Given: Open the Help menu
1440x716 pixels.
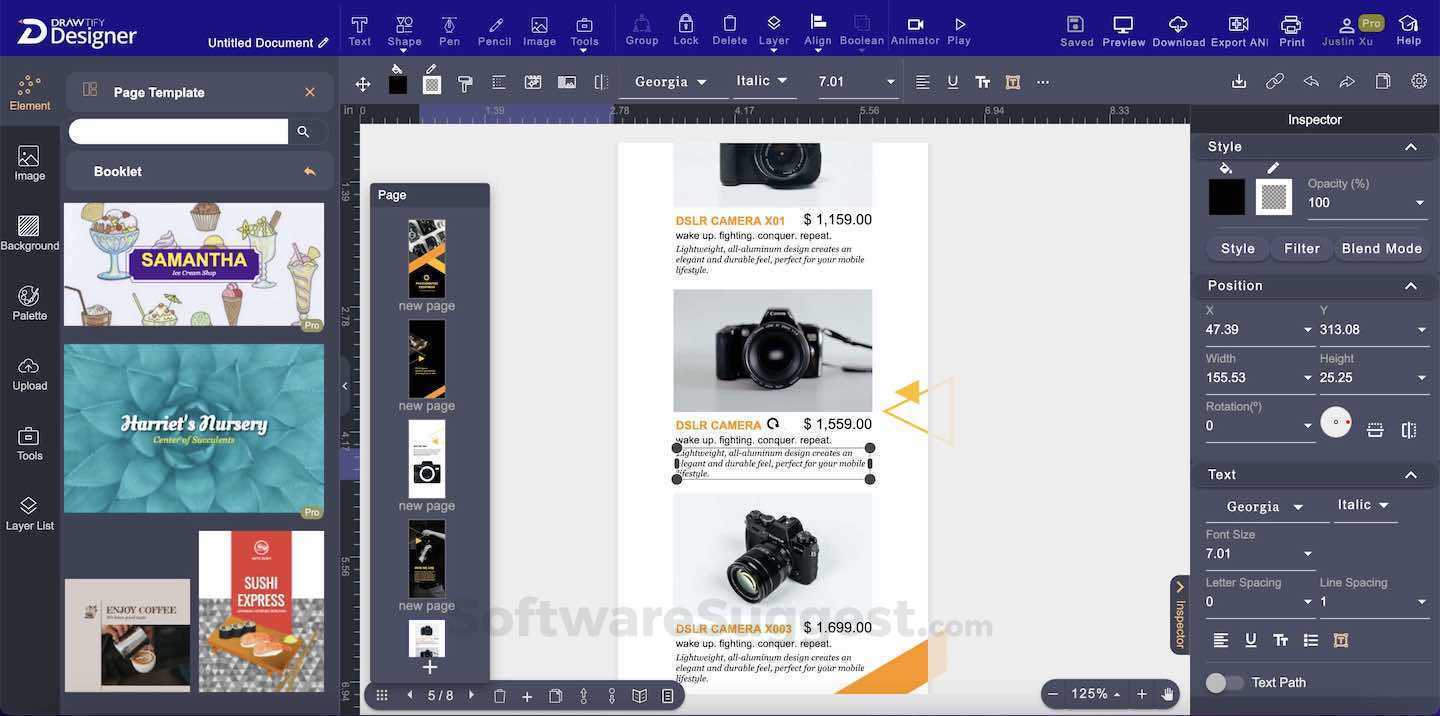Looking at the screenshot, I should tap(1410, 29).
